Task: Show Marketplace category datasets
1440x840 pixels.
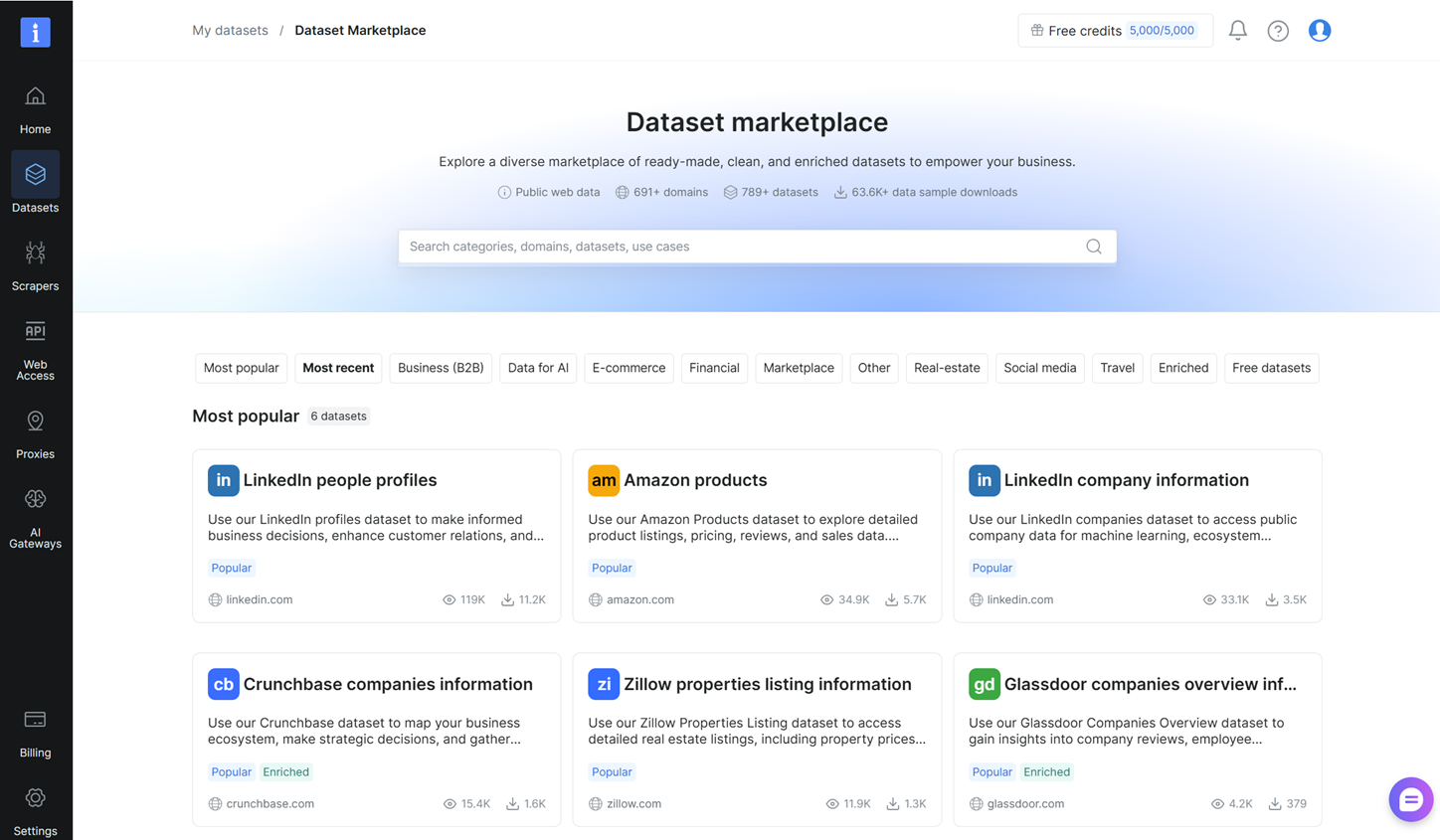Action: [x=799, y=368]
